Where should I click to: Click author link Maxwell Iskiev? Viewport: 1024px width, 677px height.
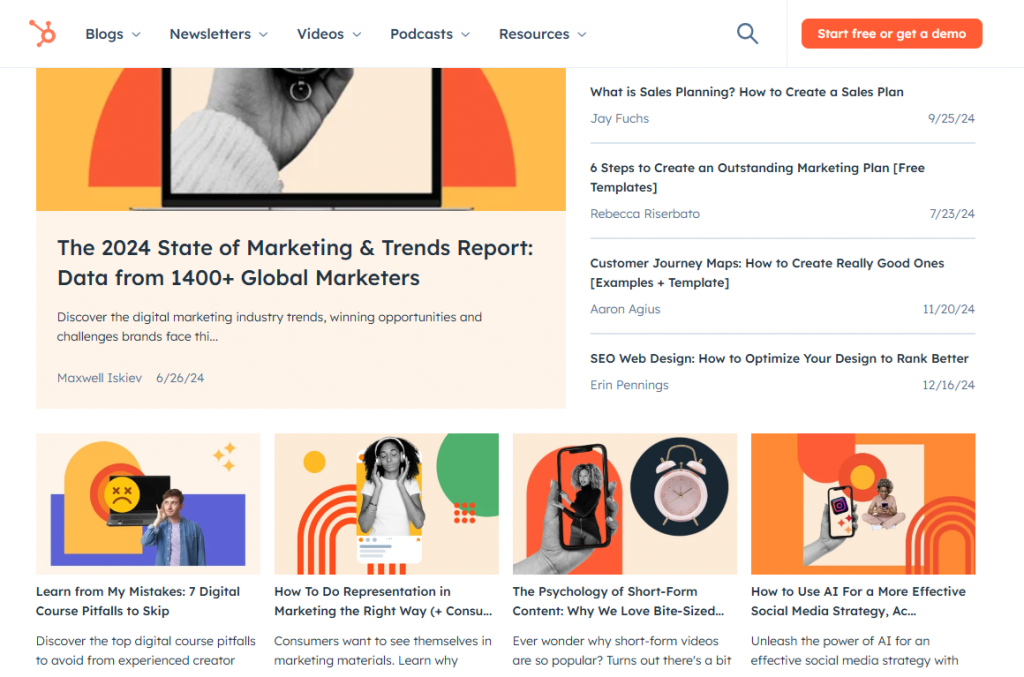99,378
